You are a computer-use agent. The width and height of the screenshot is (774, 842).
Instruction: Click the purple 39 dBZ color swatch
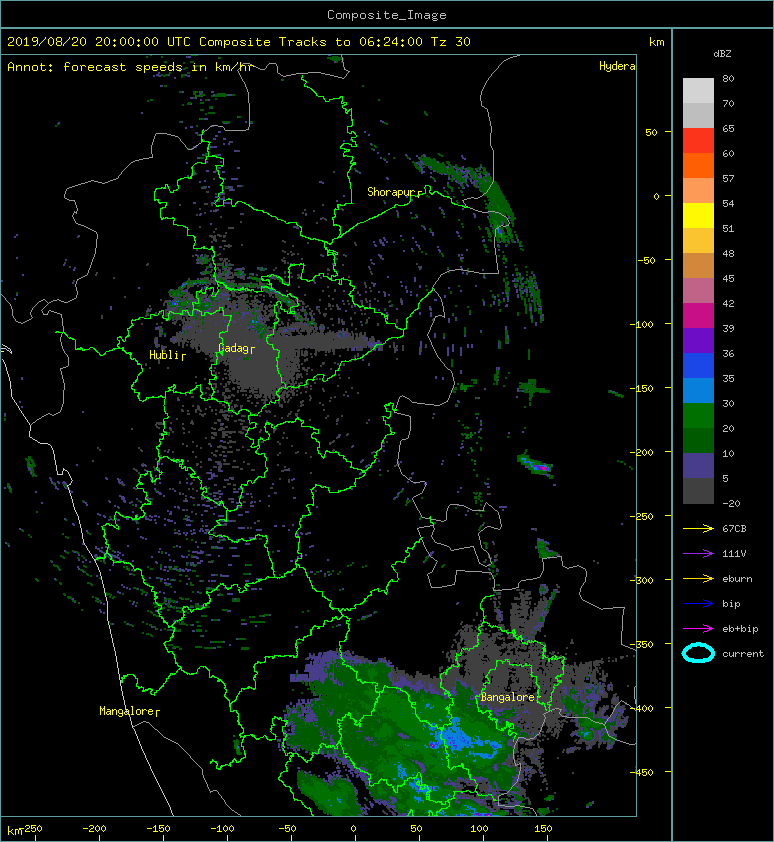[x=698, y=340]
